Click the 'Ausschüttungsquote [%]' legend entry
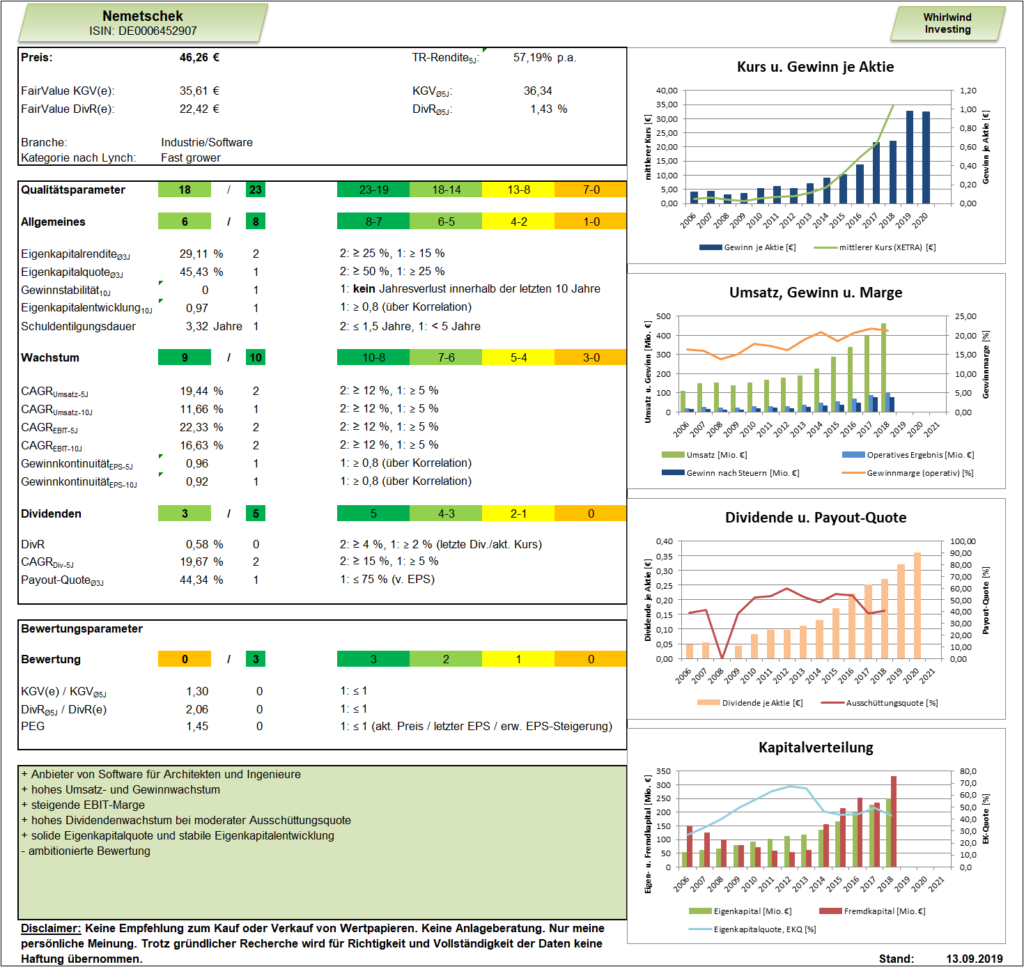Image resolution: width=1024 pixels, height=967 pixels. 880,703
